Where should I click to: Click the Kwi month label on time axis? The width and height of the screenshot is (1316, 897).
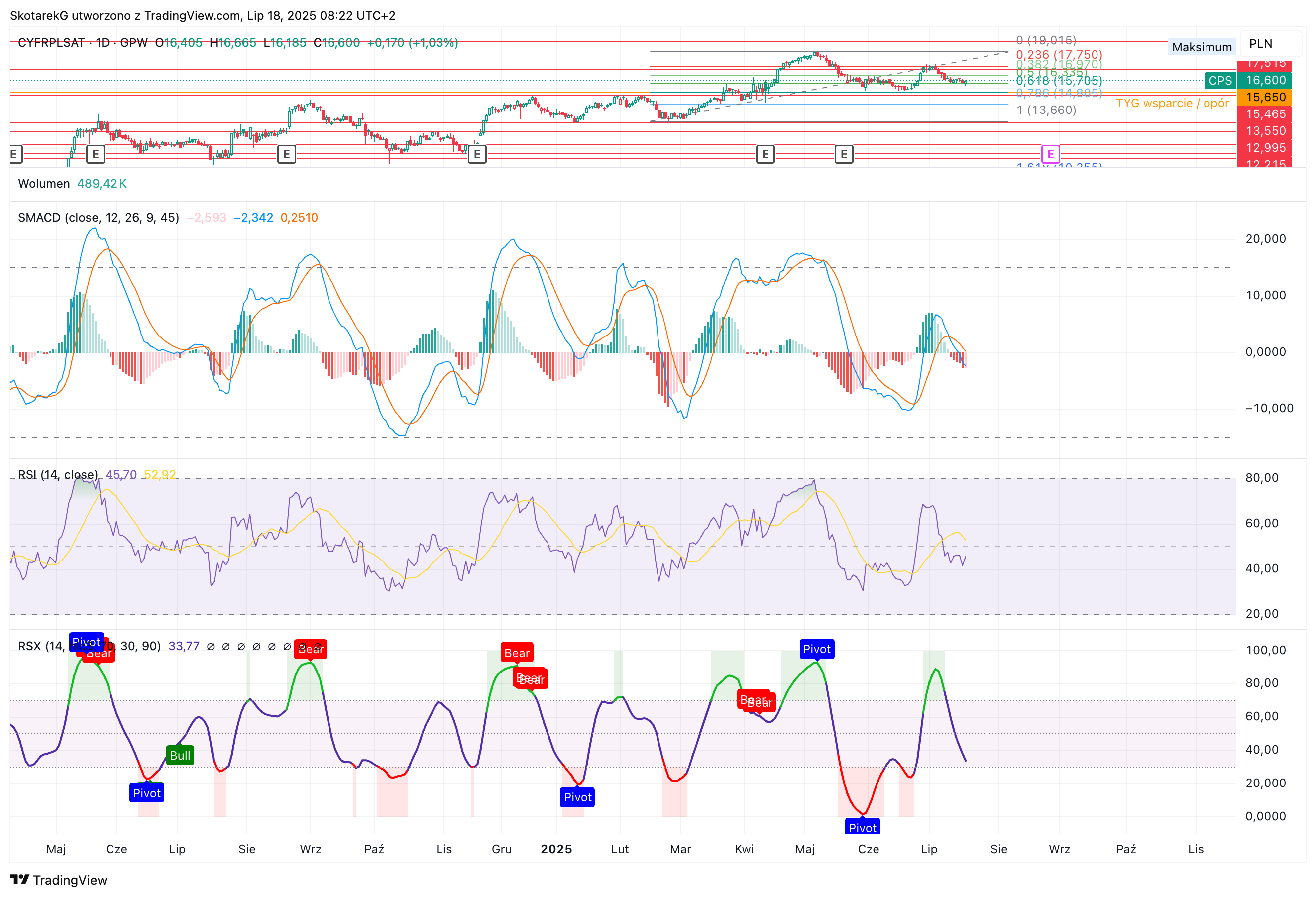(744, 849)
